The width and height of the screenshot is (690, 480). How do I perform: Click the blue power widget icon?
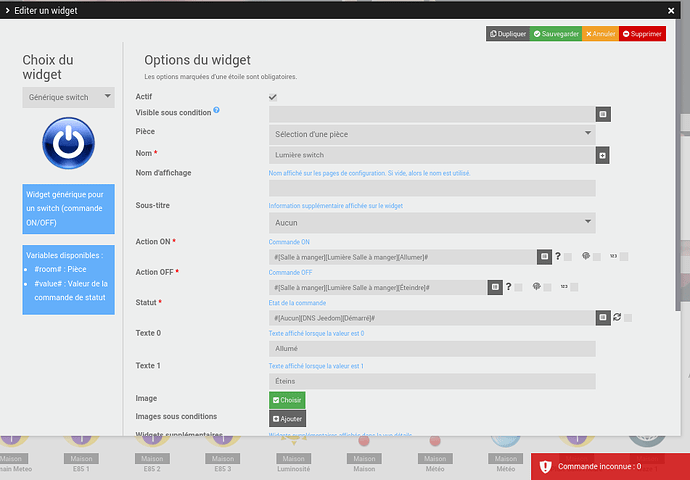(68, 143)
